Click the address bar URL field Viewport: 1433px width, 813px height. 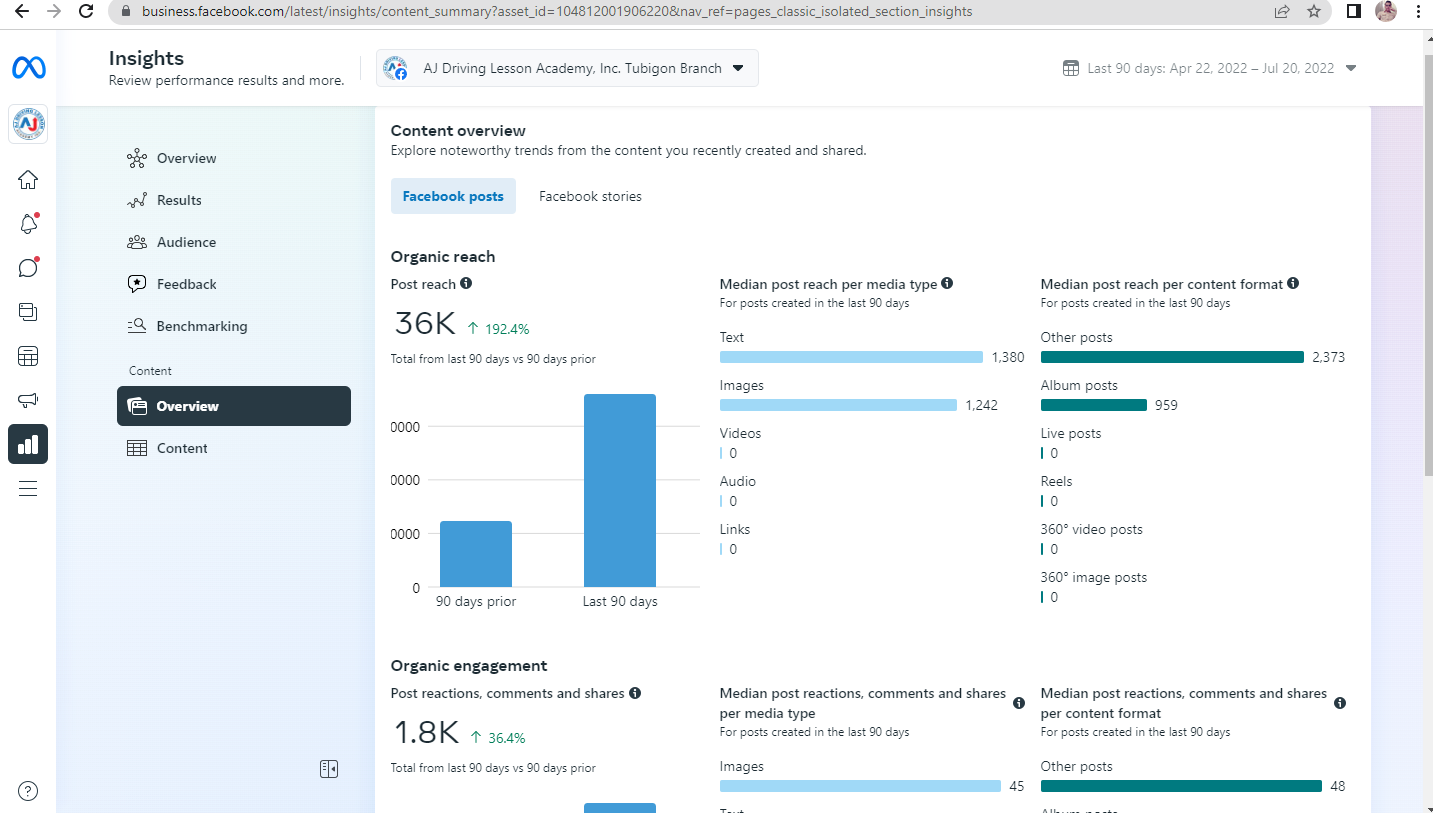[x=690, y=12]
